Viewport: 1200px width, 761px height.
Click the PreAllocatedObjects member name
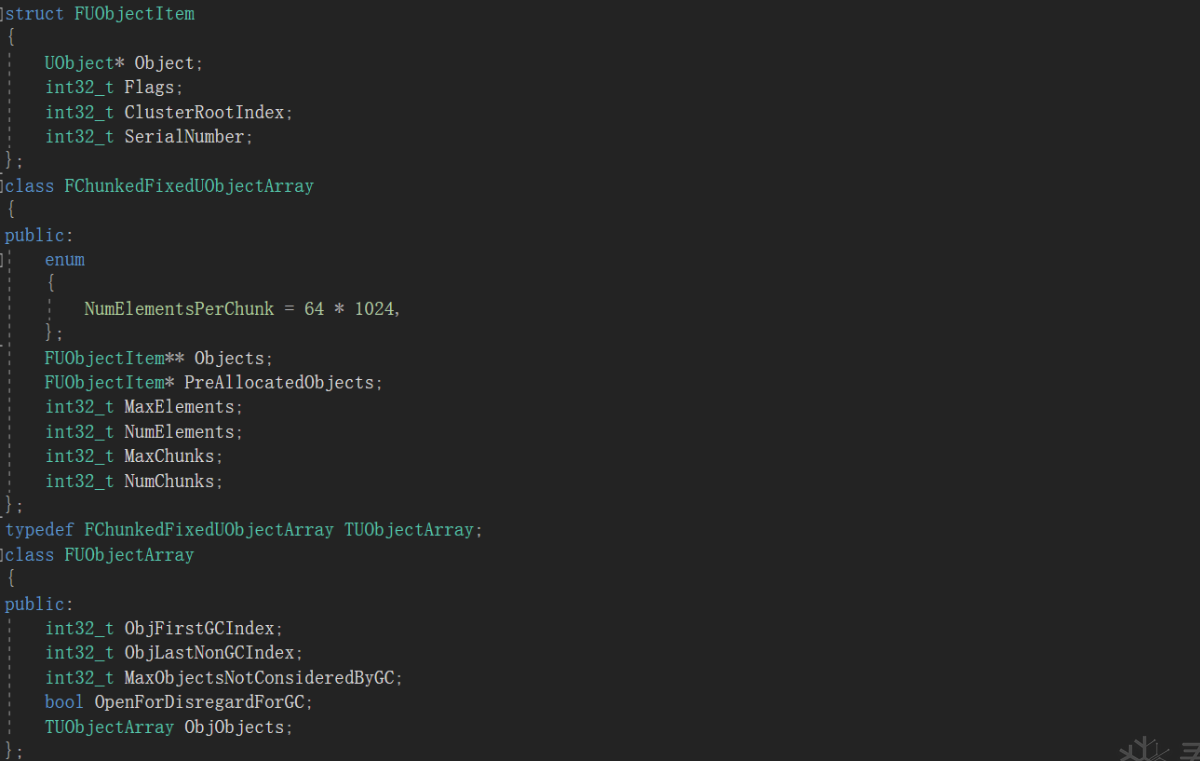tap(279, 383)
